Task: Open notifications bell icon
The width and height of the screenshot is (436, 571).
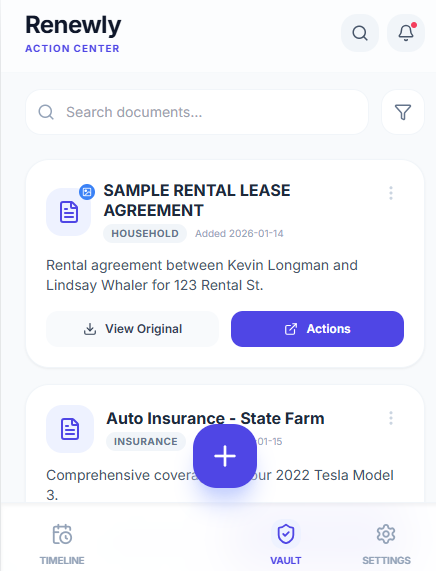Action: [x=406, y=33]
